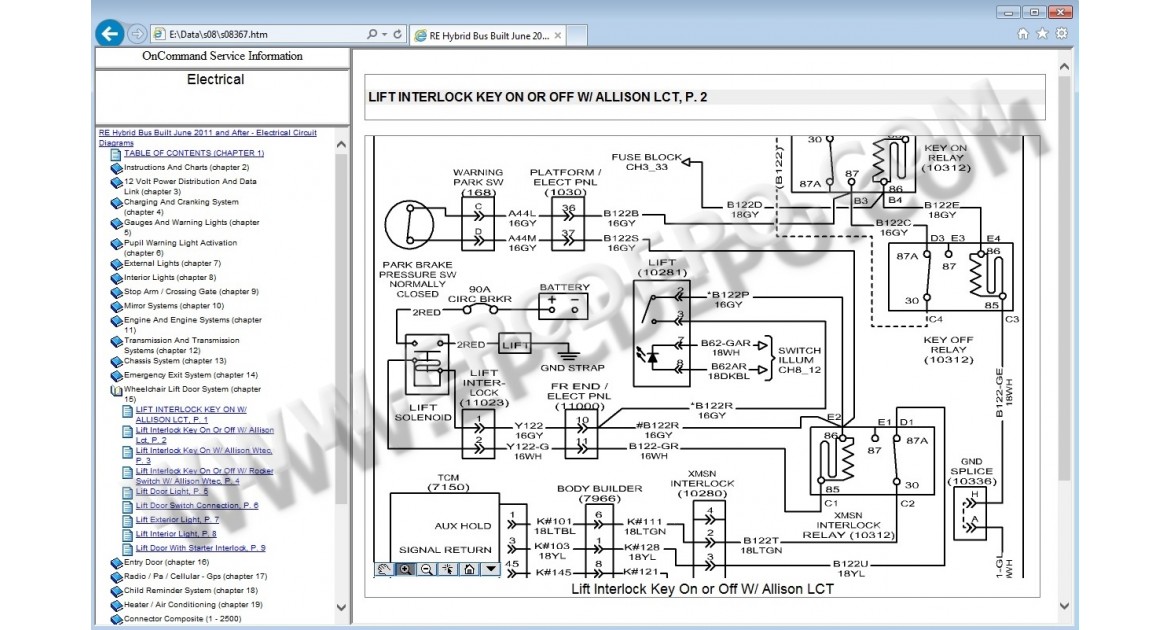Click the diagram title LIFT INTERLOCK KEY ON OR OFF
Screen dimensions: 1170x630
pos(537,97)
